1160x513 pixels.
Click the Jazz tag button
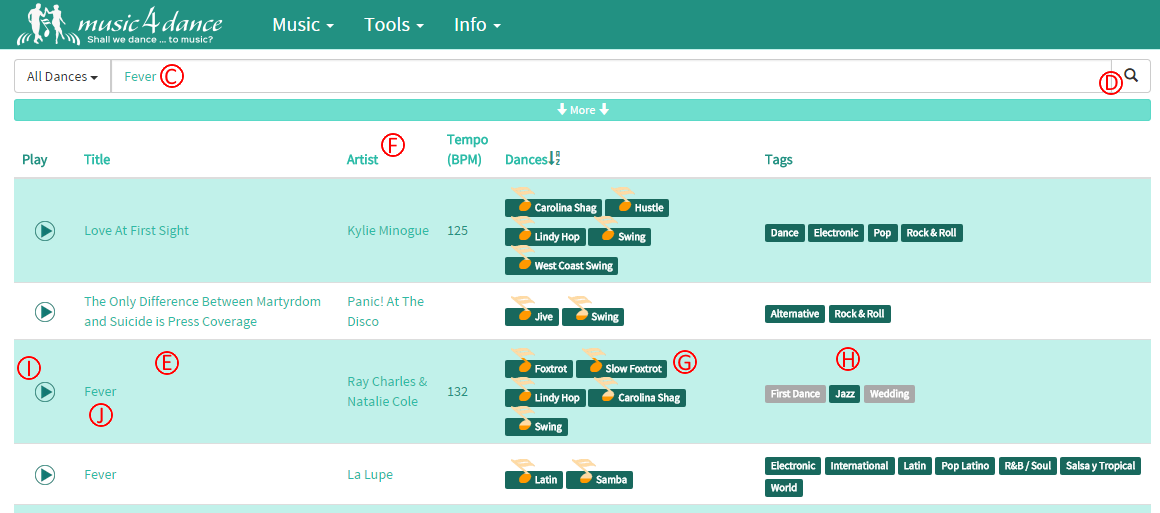845,394
